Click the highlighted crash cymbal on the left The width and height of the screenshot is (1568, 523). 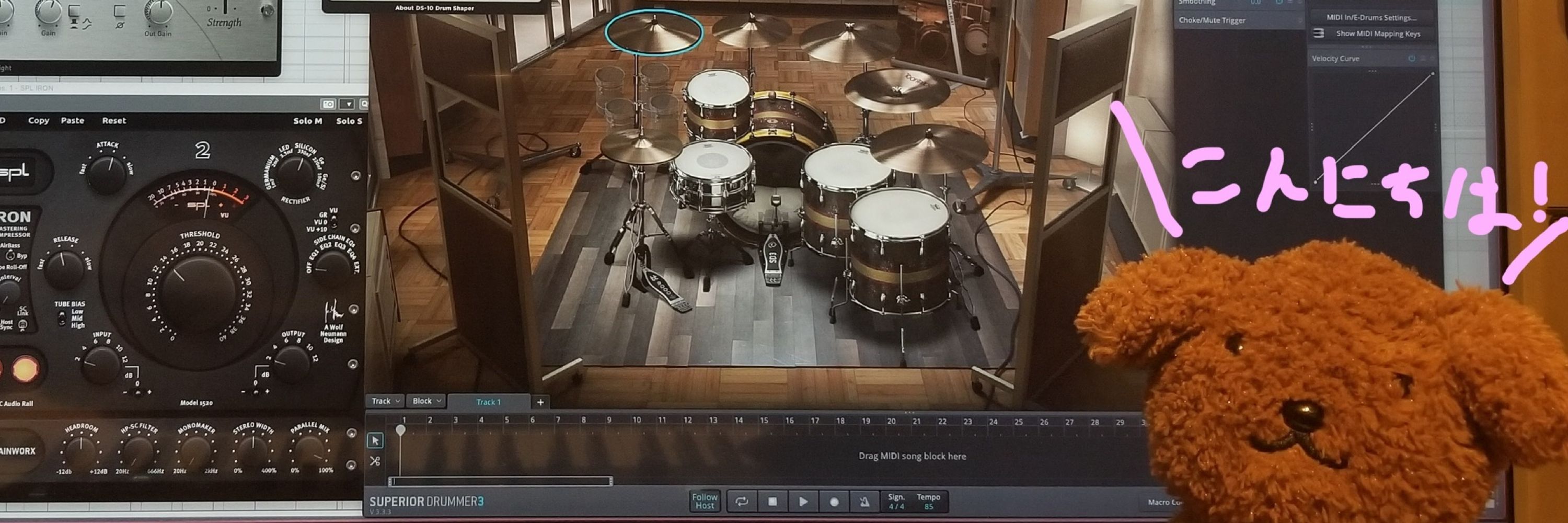point(654,32)
